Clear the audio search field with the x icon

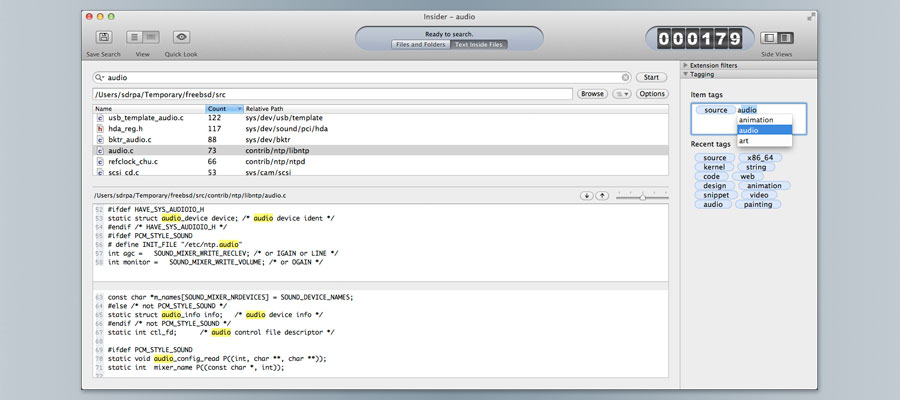[x=626, y=77]
